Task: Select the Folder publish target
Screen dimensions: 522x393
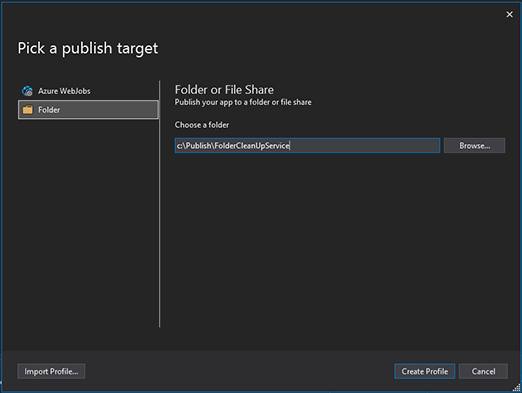Action: point(88,110)
